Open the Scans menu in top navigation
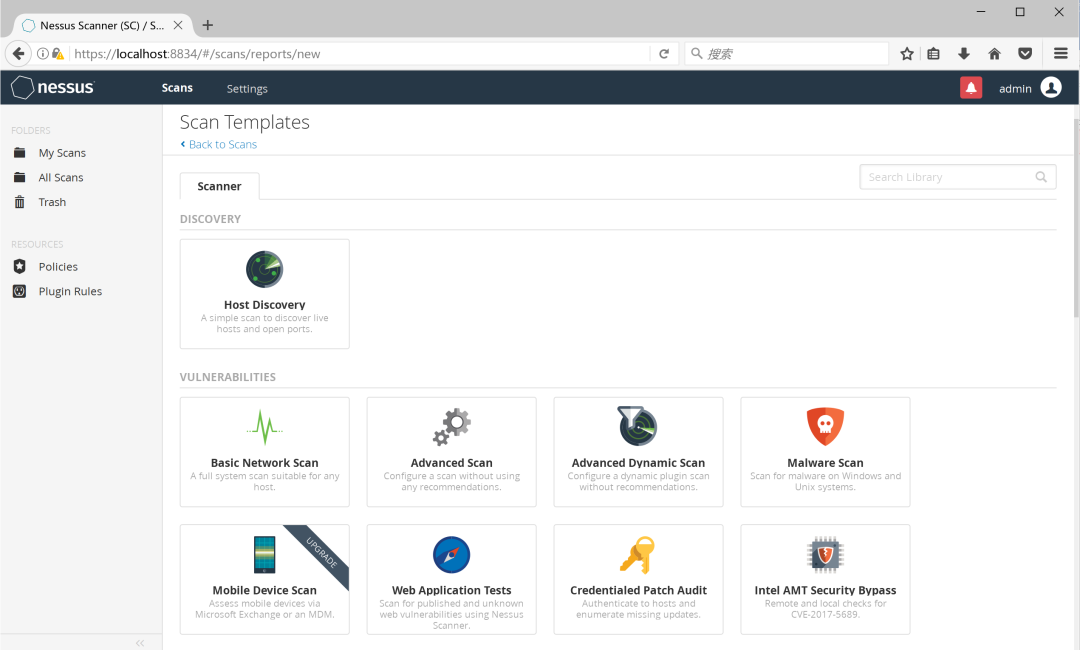The image size is (1080, 650). (x=177, y=88)
